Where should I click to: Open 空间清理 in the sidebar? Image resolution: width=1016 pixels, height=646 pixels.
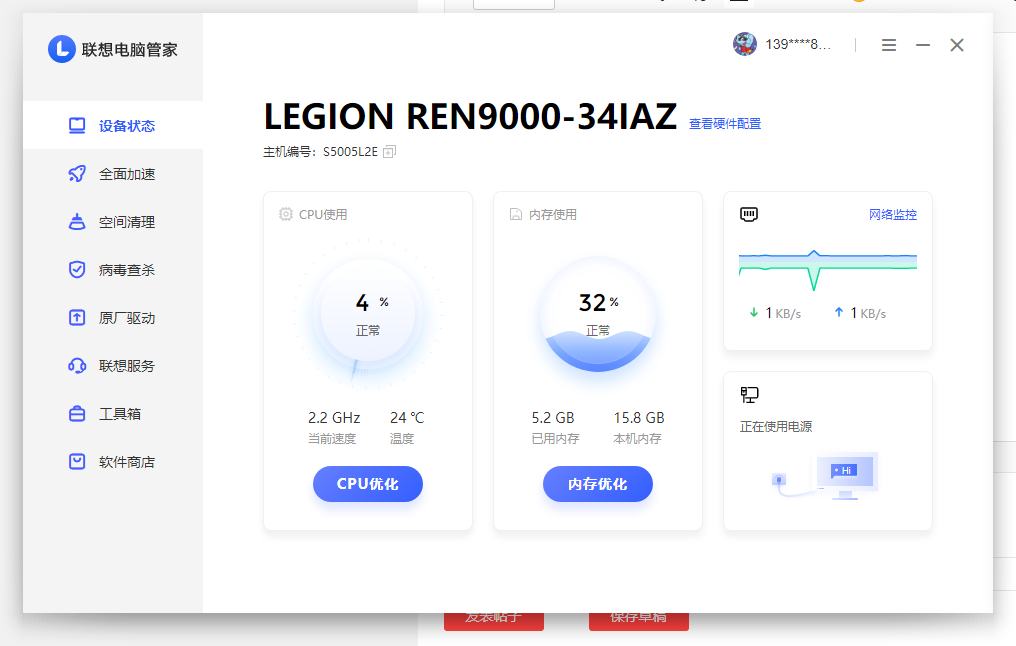[113, 222]
